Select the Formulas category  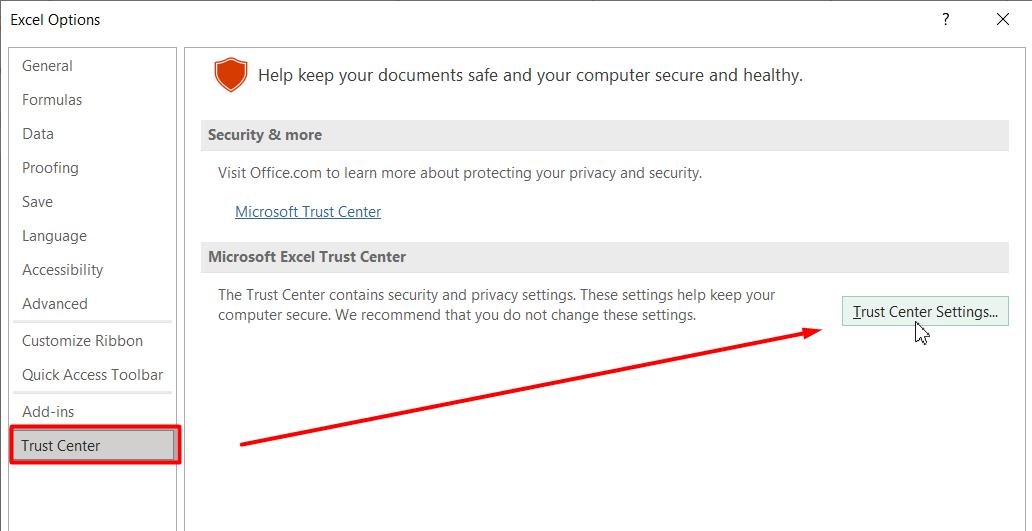click(52, 100)
